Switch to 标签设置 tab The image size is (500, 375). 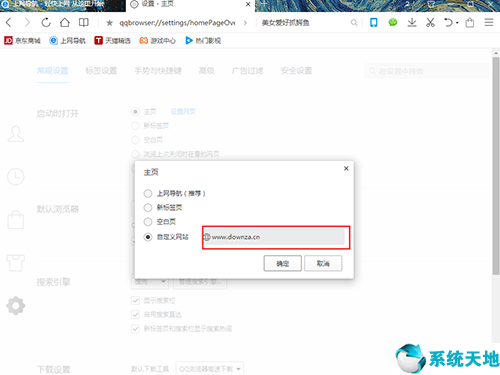tap(101, 71)
